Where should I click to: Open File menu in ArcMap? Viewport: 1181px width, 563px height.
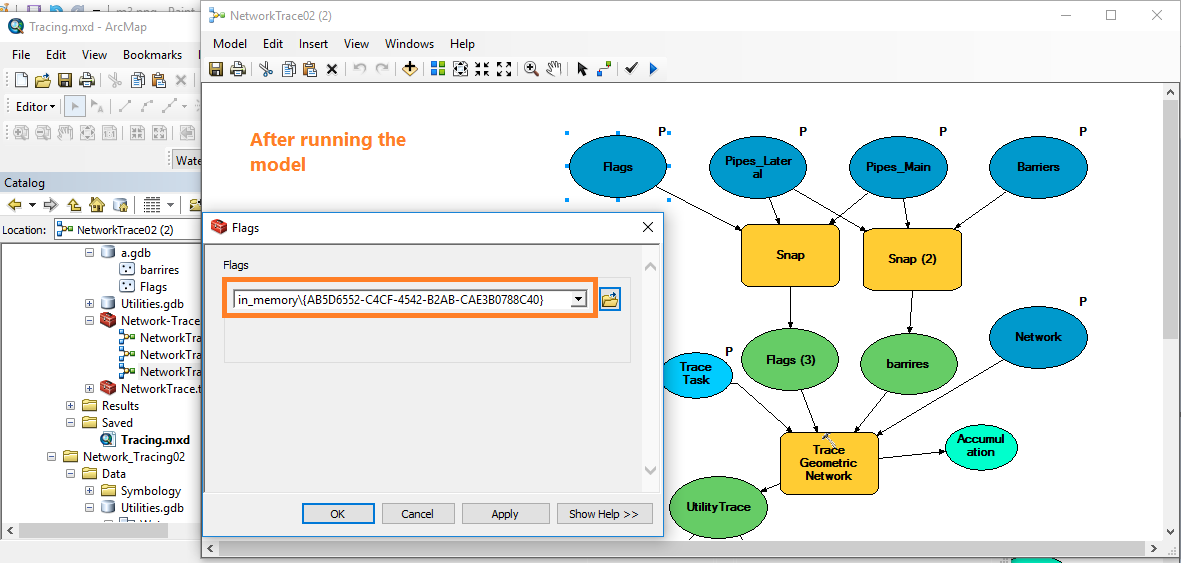[21, 54]
